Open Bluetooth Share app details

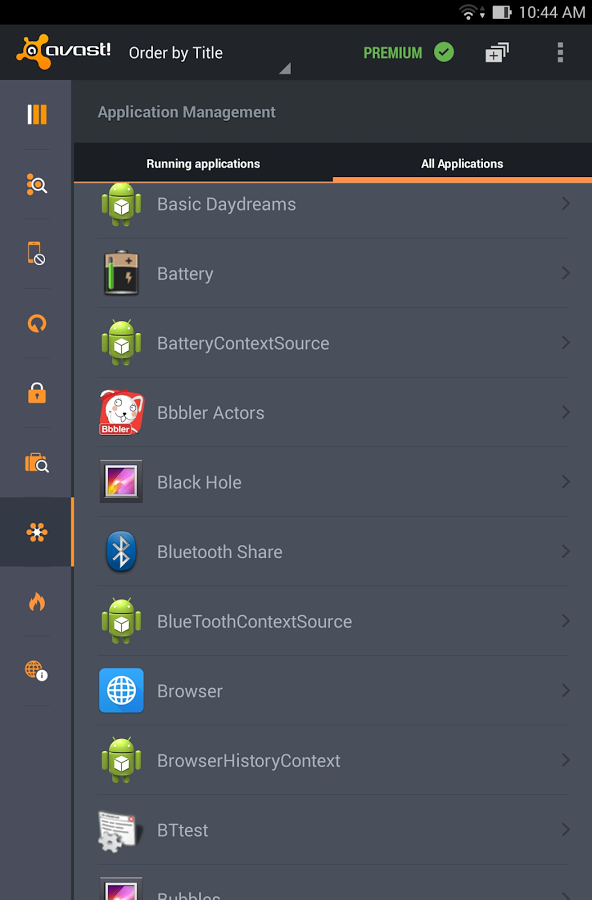333,552
